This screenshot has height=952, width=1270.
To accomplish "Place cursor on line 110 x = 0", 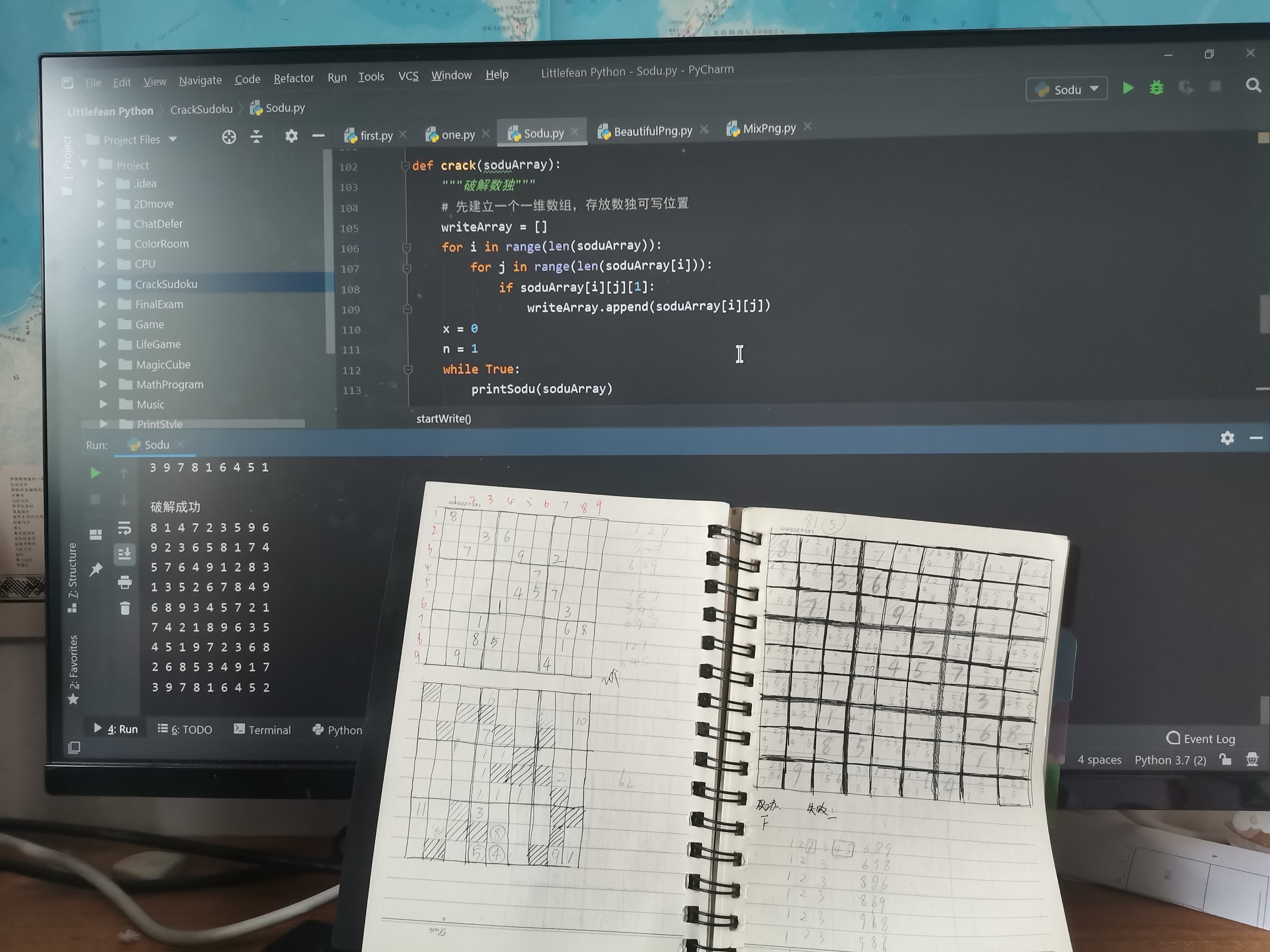I will [x=460, y=329].
